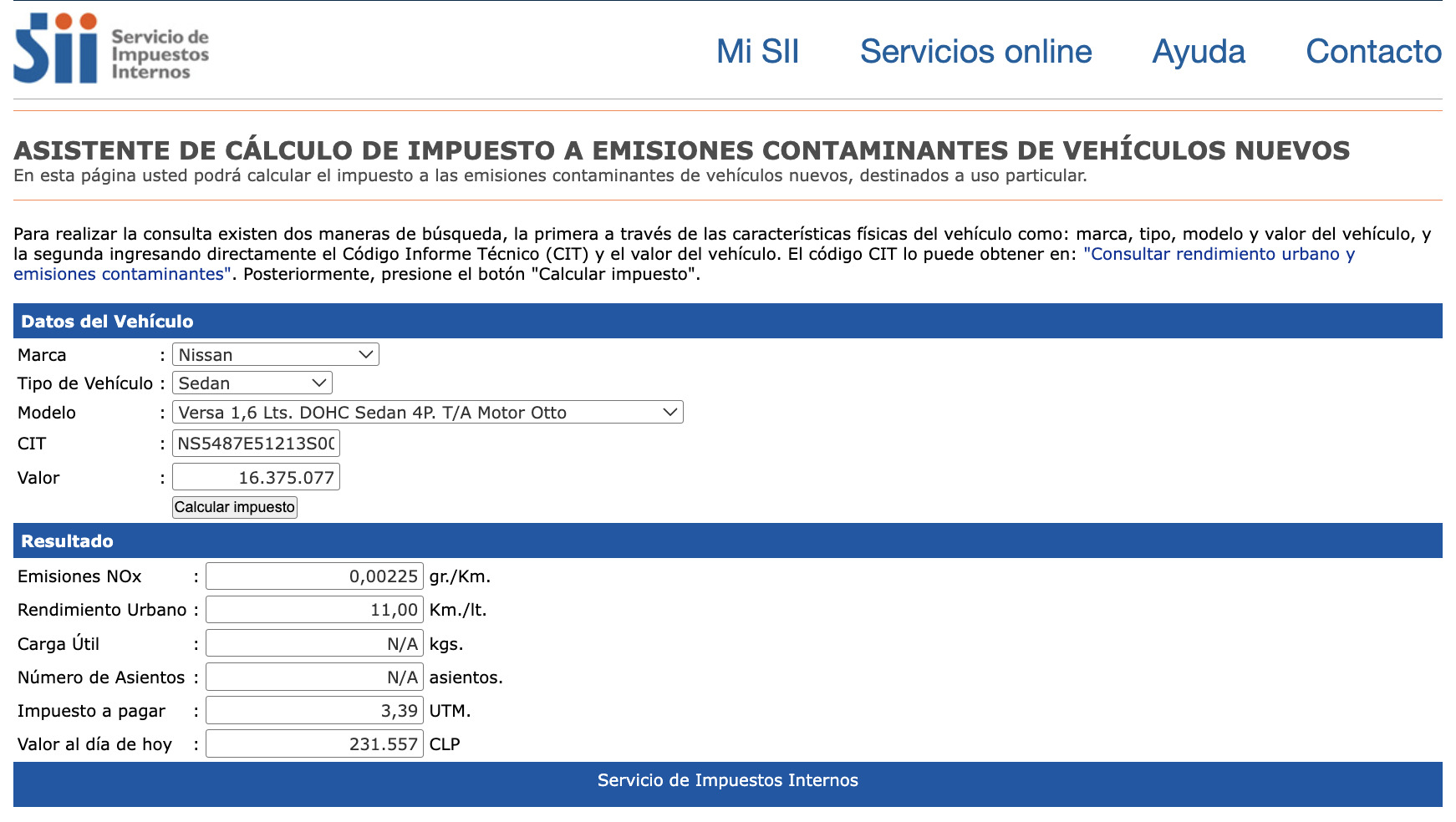The image size is (1456, 822).
Task: Open the Mi SII menu
Action: (757, 52)
